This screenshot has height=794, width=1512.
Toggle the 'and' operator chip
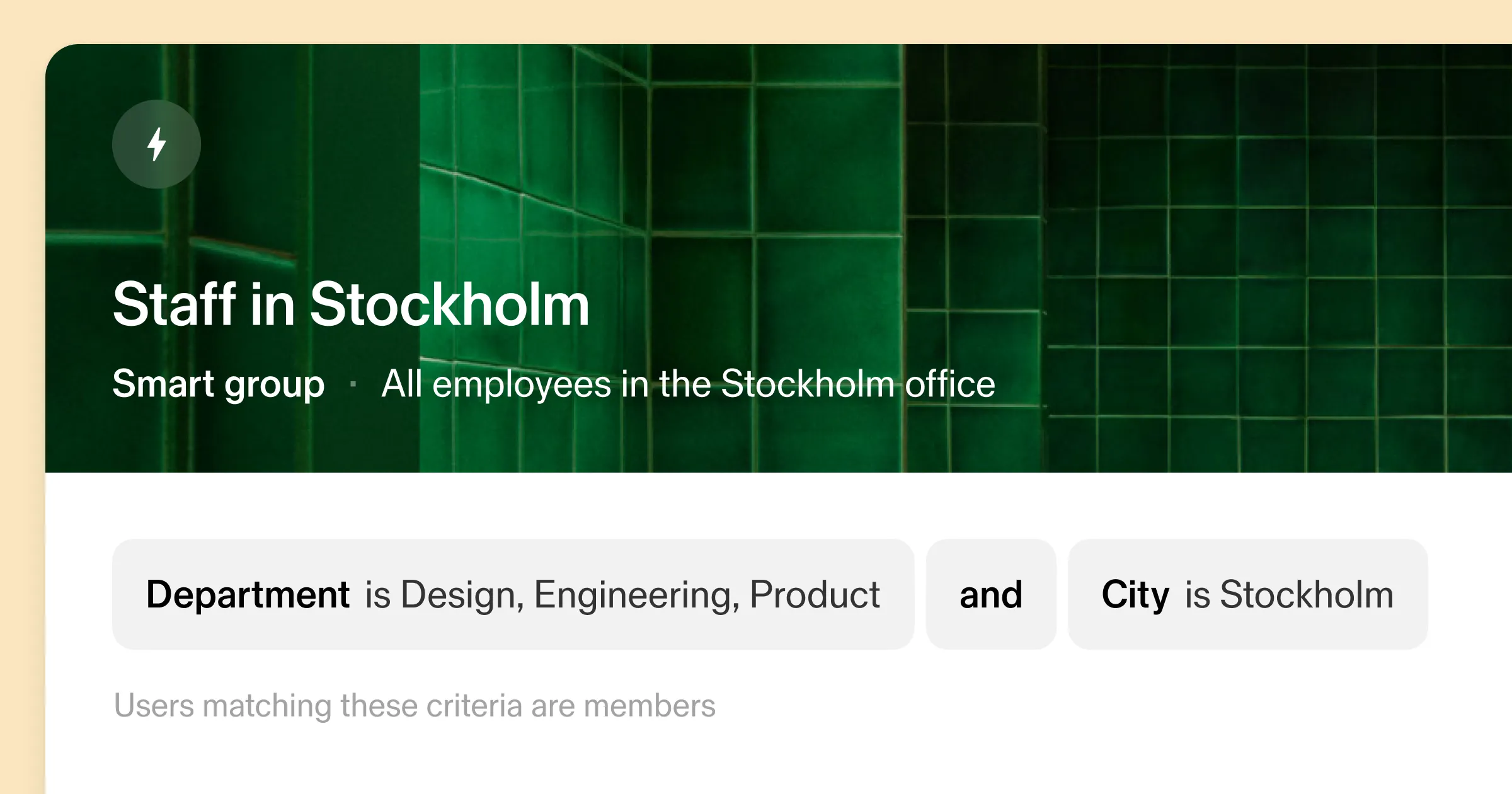pos(991,594)
